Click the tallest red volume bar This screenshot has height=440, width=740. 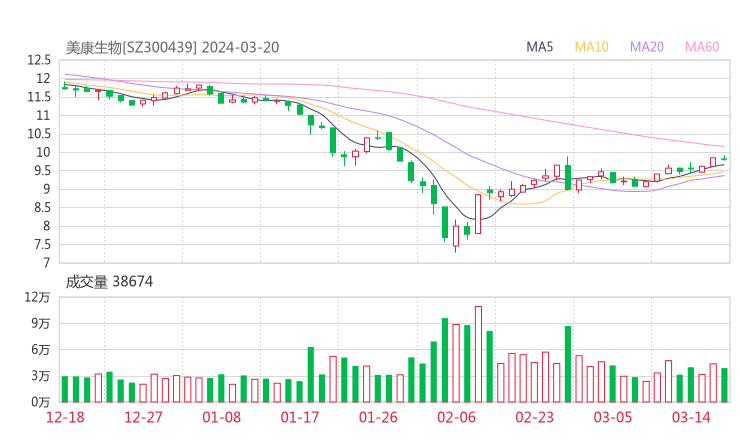click(478, 354)
